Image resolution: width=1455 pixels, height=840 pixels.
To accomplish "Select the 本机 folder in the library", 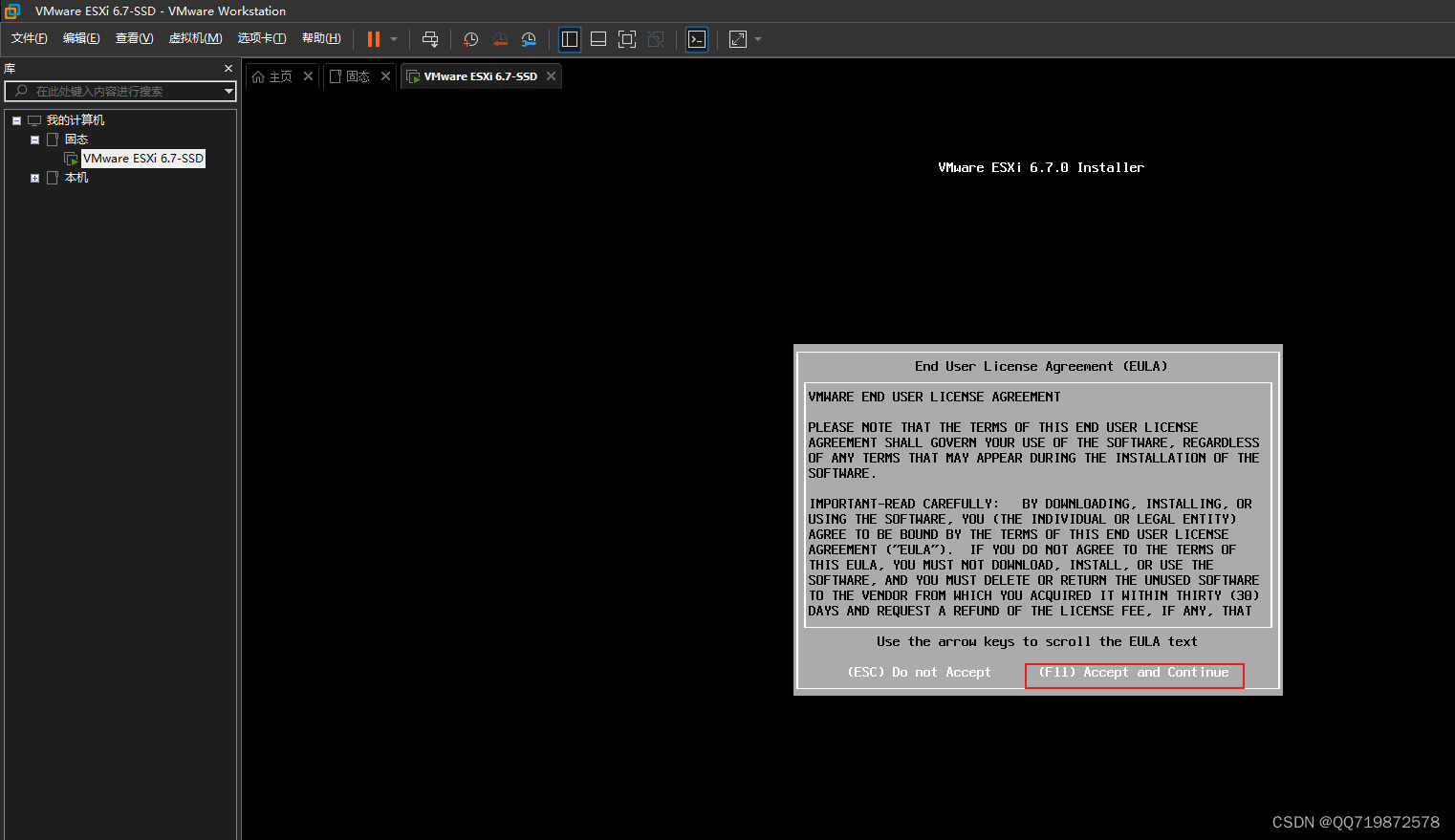I will pos(76,178).
